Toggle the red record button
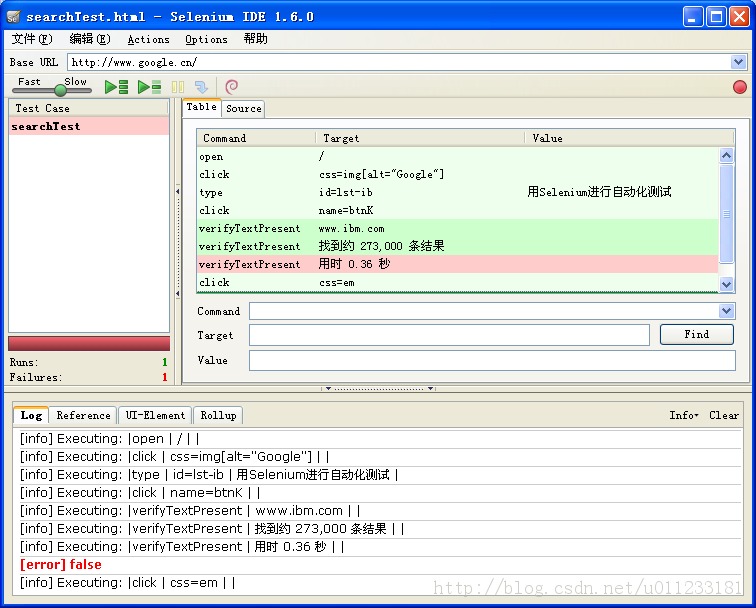This screenshot has height=608, width=756. (x=740, y=87)
